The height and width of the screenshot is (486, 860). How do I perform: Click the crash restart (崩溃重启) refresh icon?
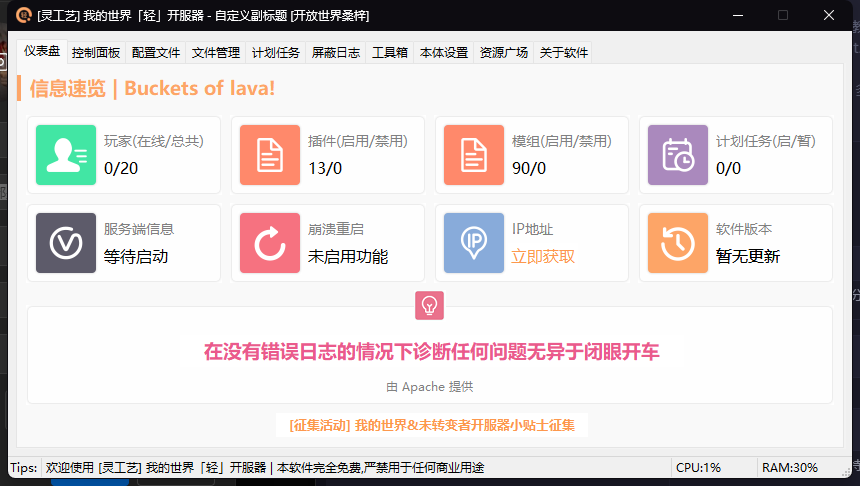pyautogui.click(x=270, y=243)
